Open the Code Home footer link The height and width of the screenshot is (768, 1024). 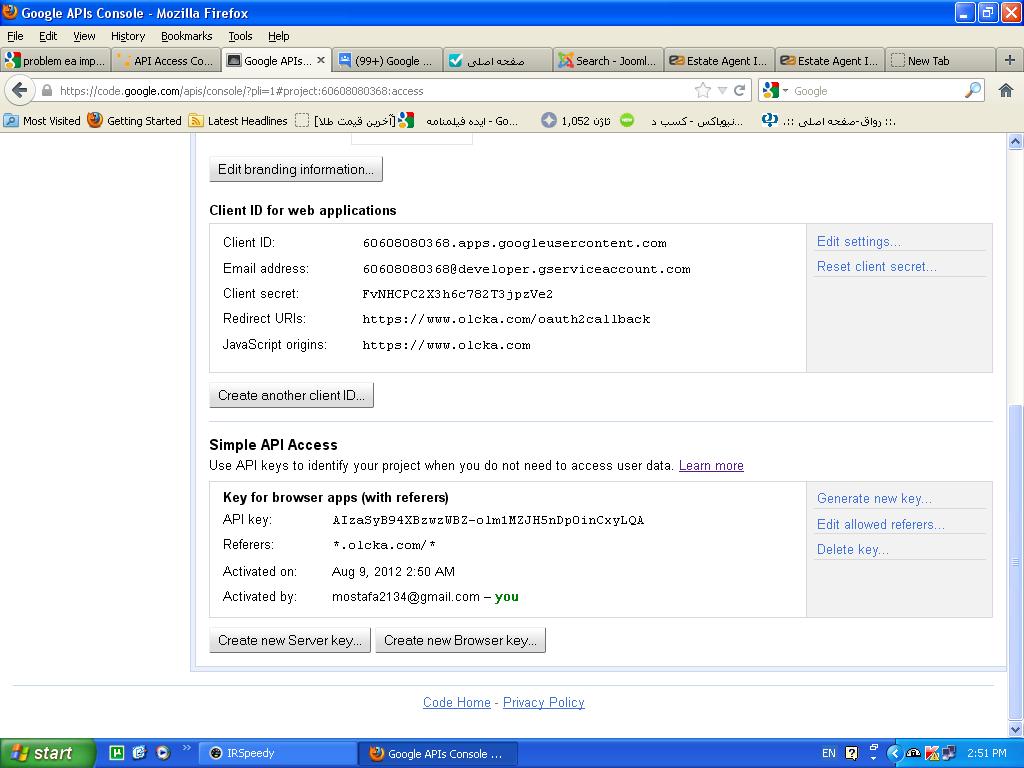[x=456, y=702]
